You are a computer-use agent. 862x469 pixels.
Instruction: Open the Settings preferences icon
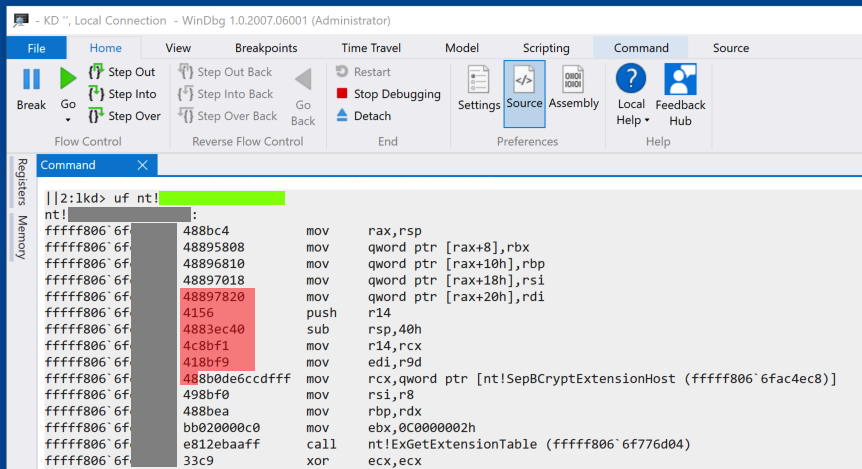click(x=479, y=88)
